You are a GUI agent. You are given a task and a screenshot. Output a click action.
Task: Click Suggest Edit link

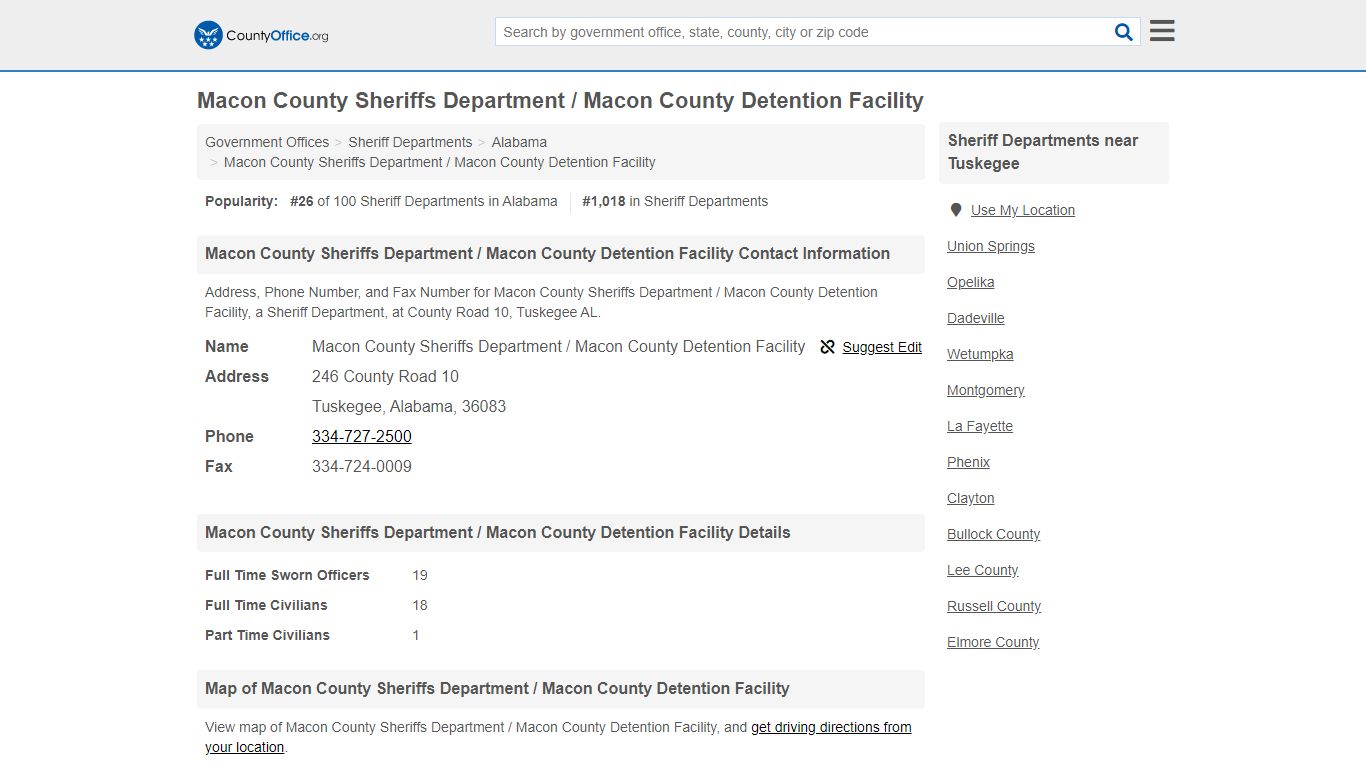(x=882, y=347)
